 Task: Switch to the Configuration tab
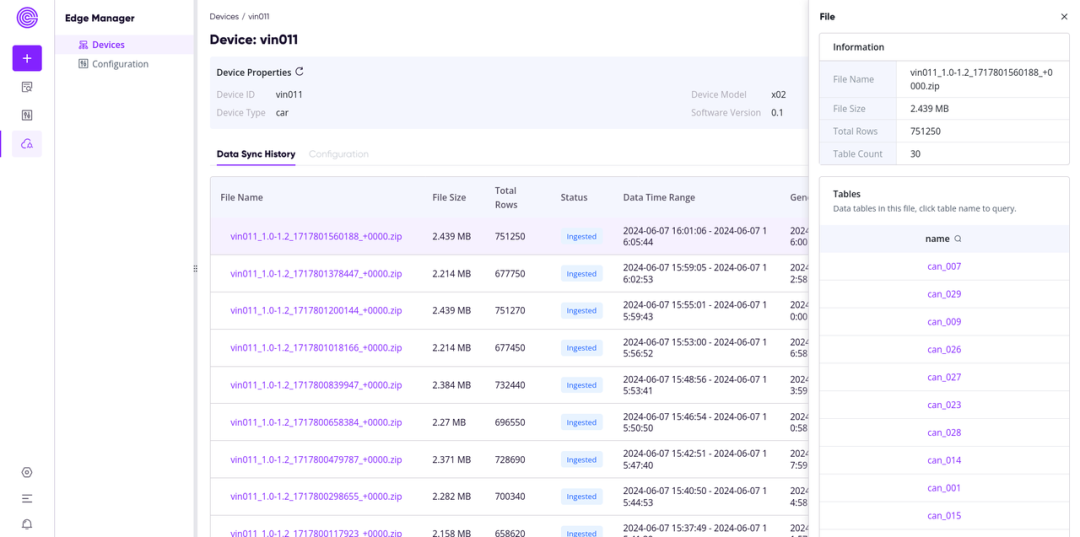338,154
